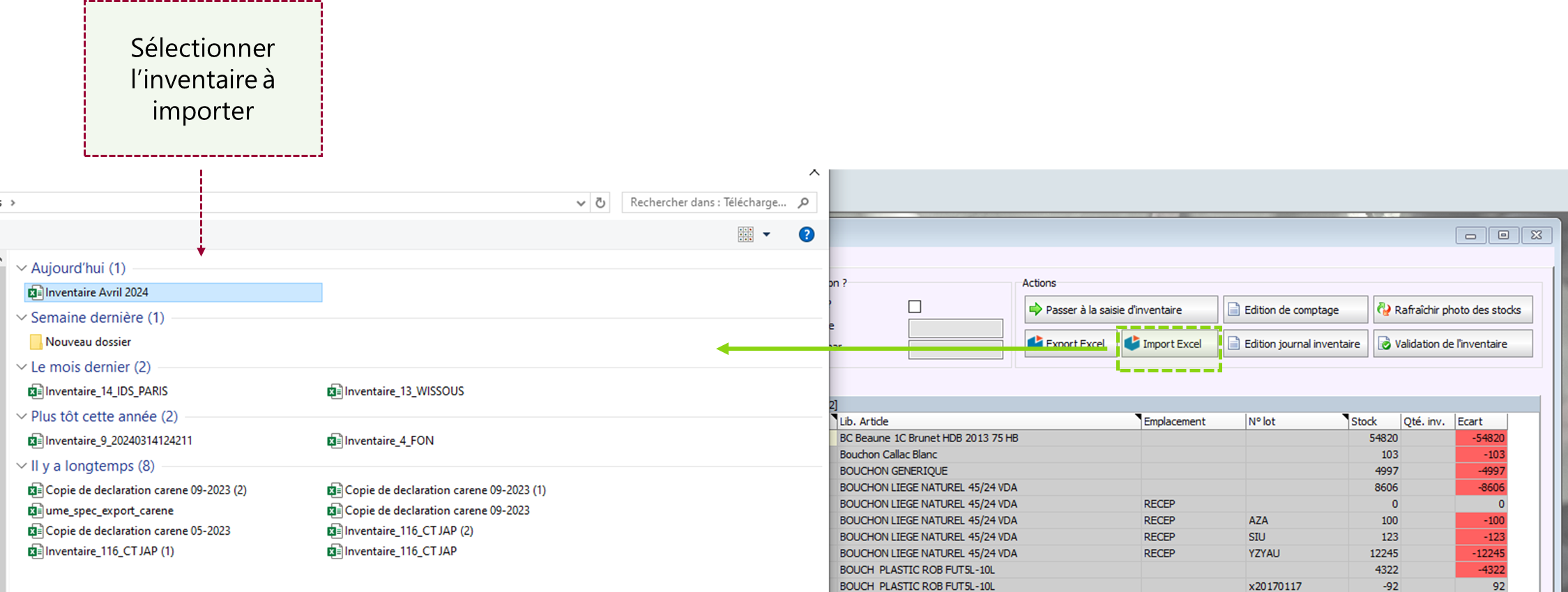
Task: Open the view options dropdown arrow
Action: pos(766,235)
